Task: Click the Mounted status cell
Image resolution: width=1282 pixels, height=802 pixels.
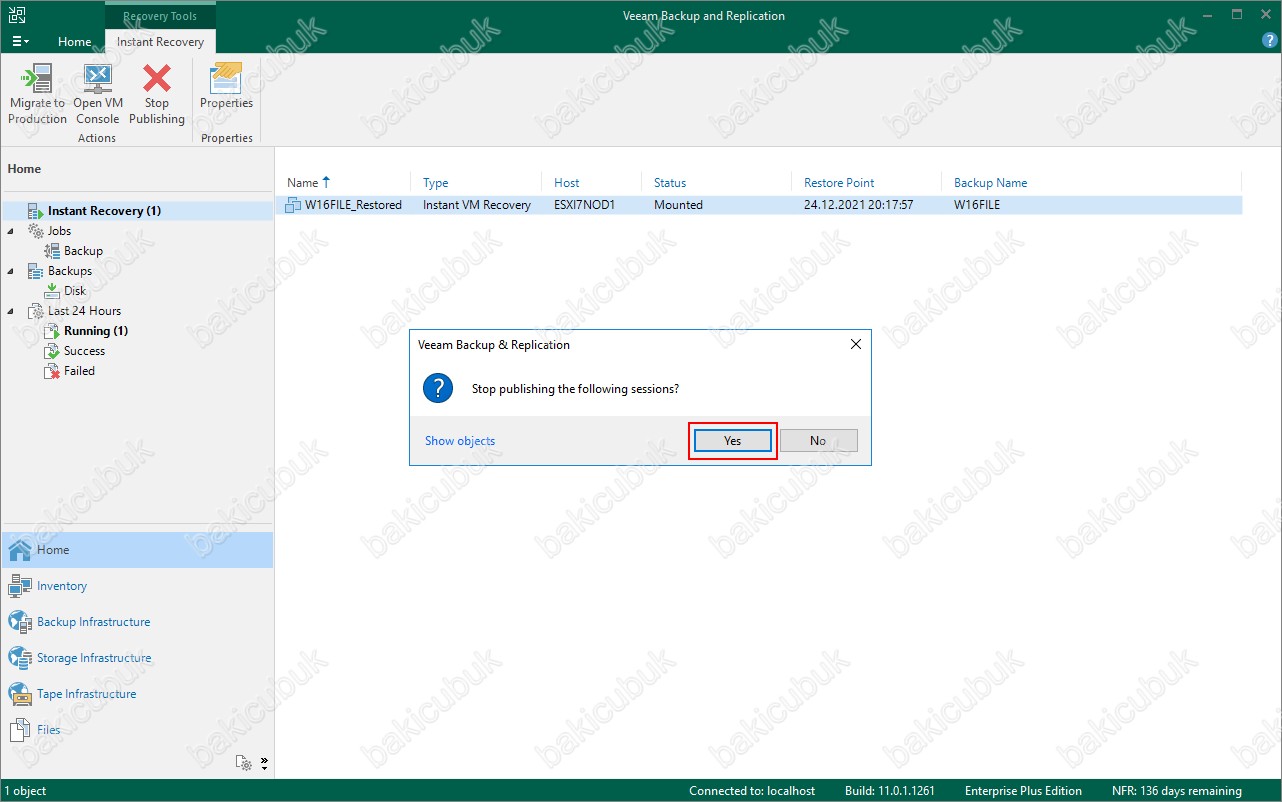Action: click(x=678, y=205)
